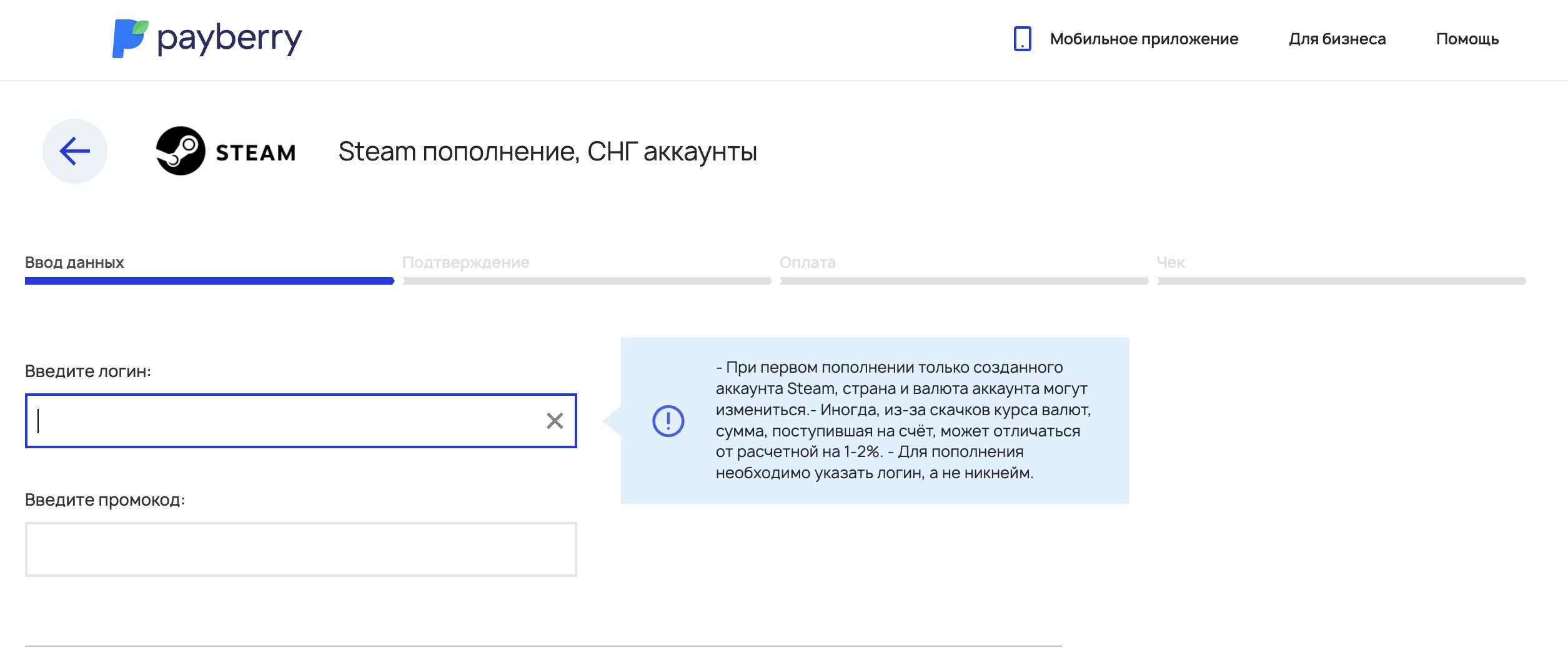Focus the Введите логин input field
This screenshot has height=668, width=1568.
point(300,421)
